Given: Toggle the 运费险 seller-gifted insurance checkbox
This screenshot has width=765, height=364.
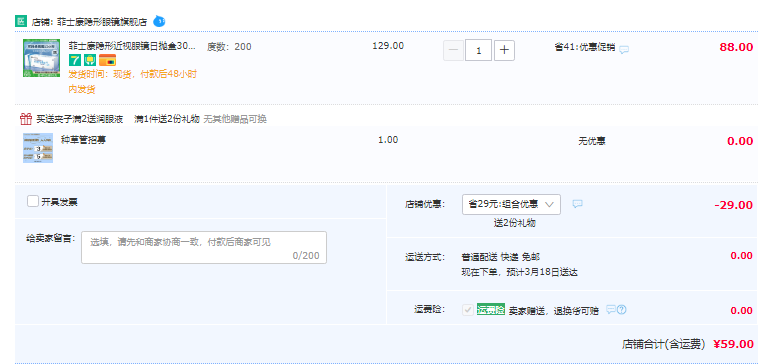Looking at the screenshot, I should (x=468, y=309).
